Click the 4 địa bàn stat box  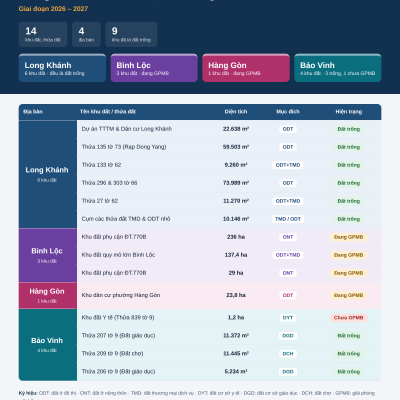tap(86, 34)
